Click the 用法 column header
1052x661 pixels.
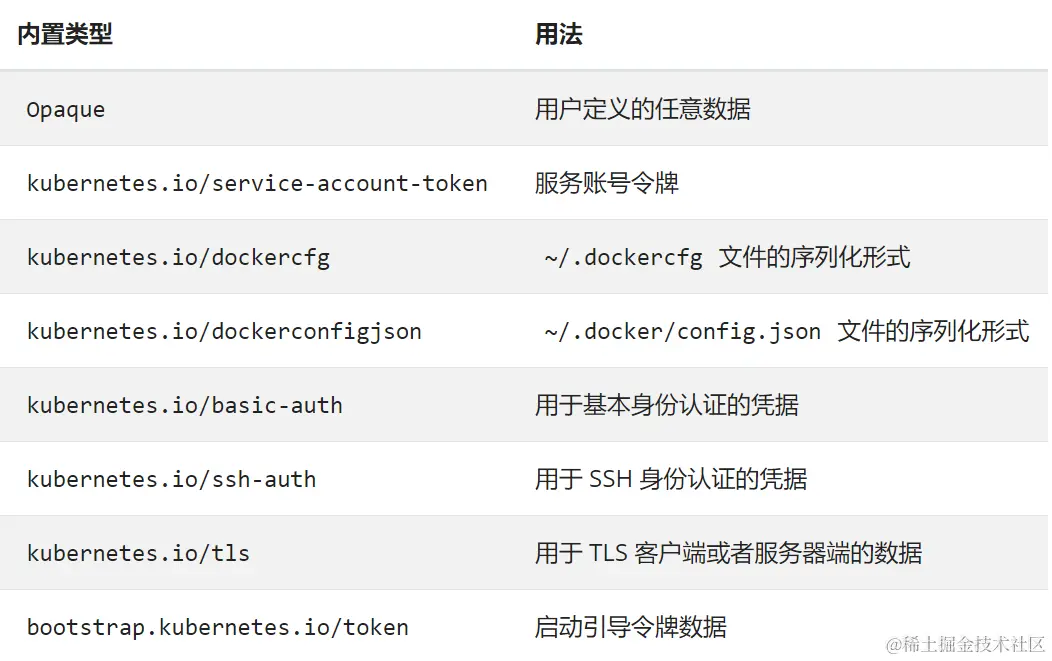558,34
